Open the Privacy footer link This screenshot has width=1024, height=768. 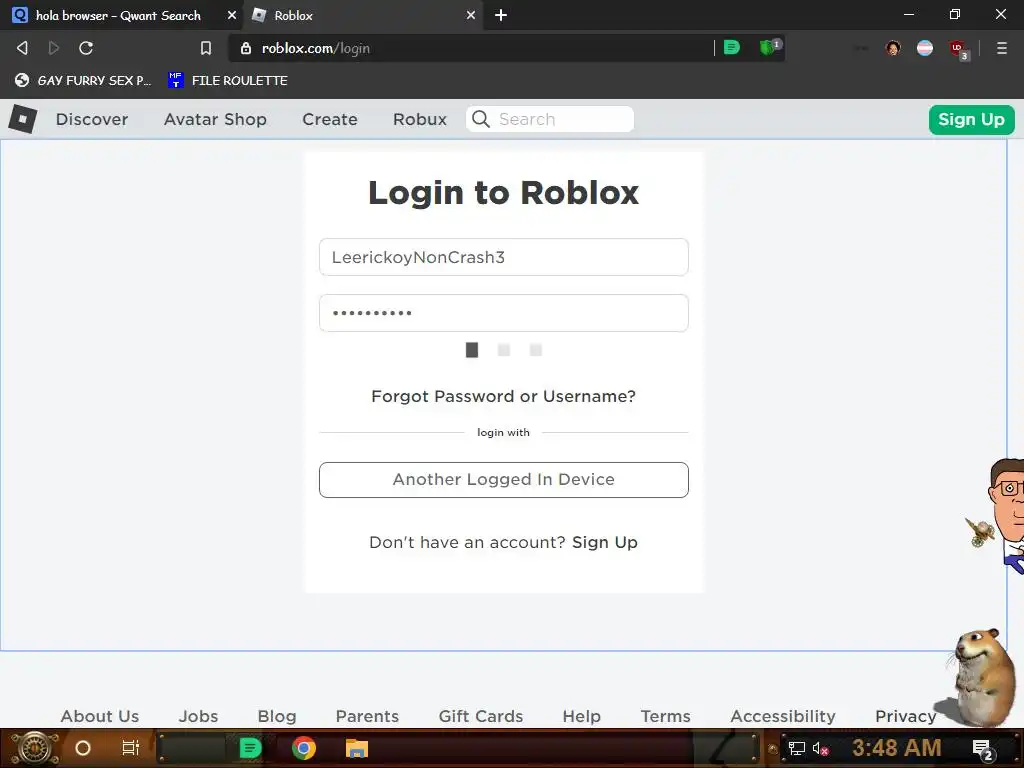pyautogui.click(x=906, y=716)
